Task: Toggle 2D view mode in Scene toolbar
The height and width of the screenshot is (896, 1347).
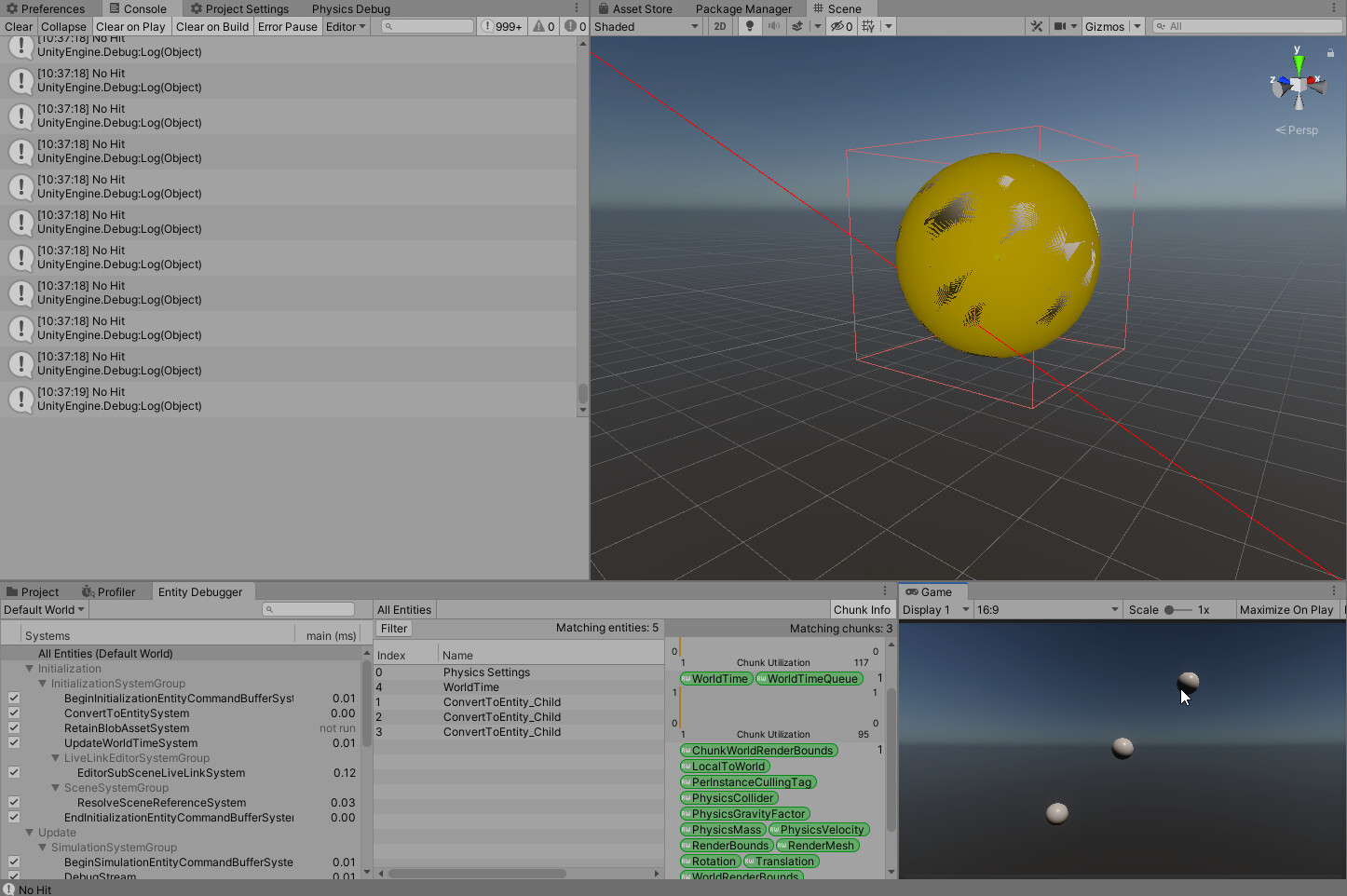Action: (x=720, y=26)
